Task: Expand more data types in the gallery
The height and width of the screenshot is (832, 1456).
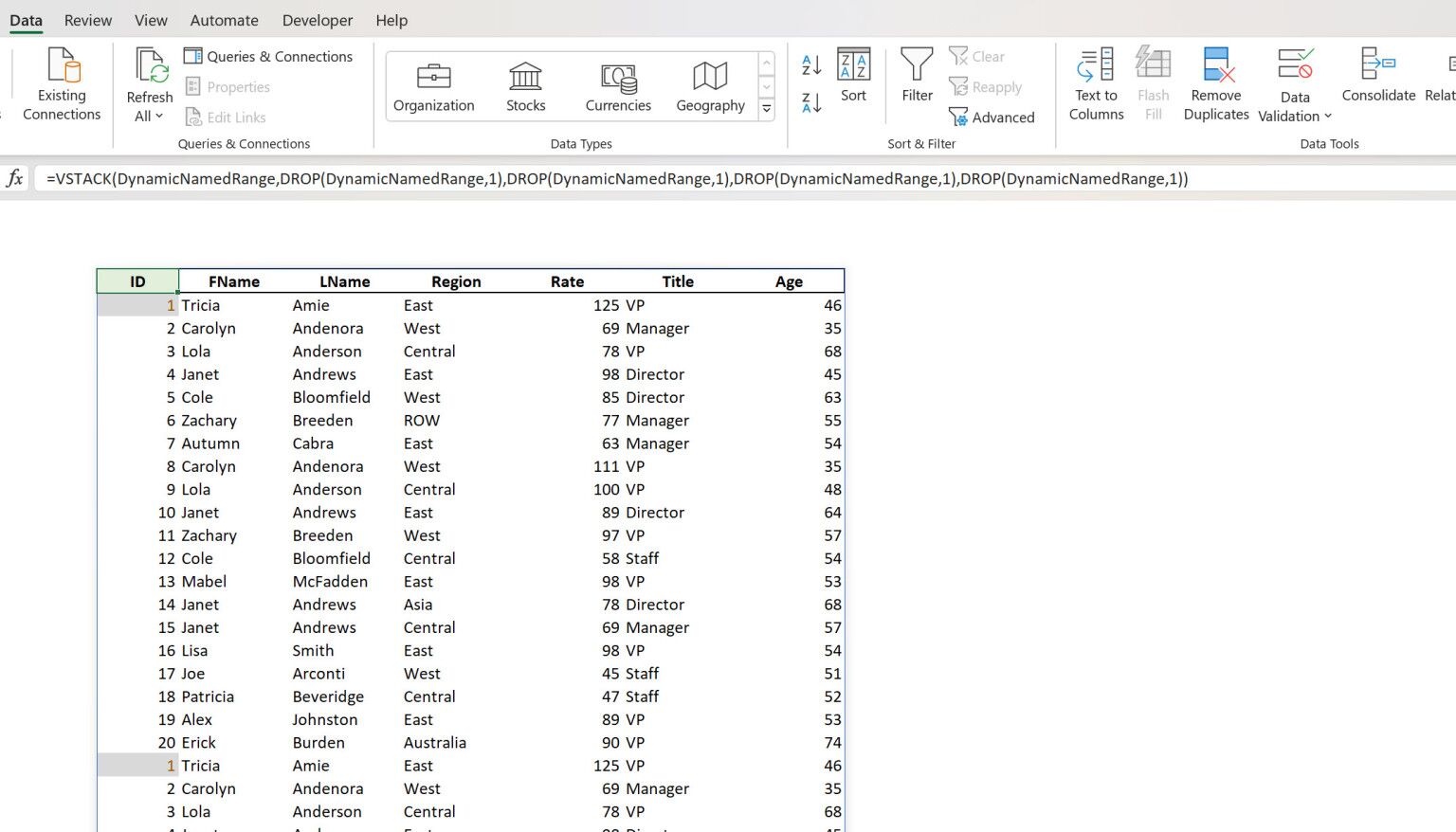Action: (x=766, y=108)
